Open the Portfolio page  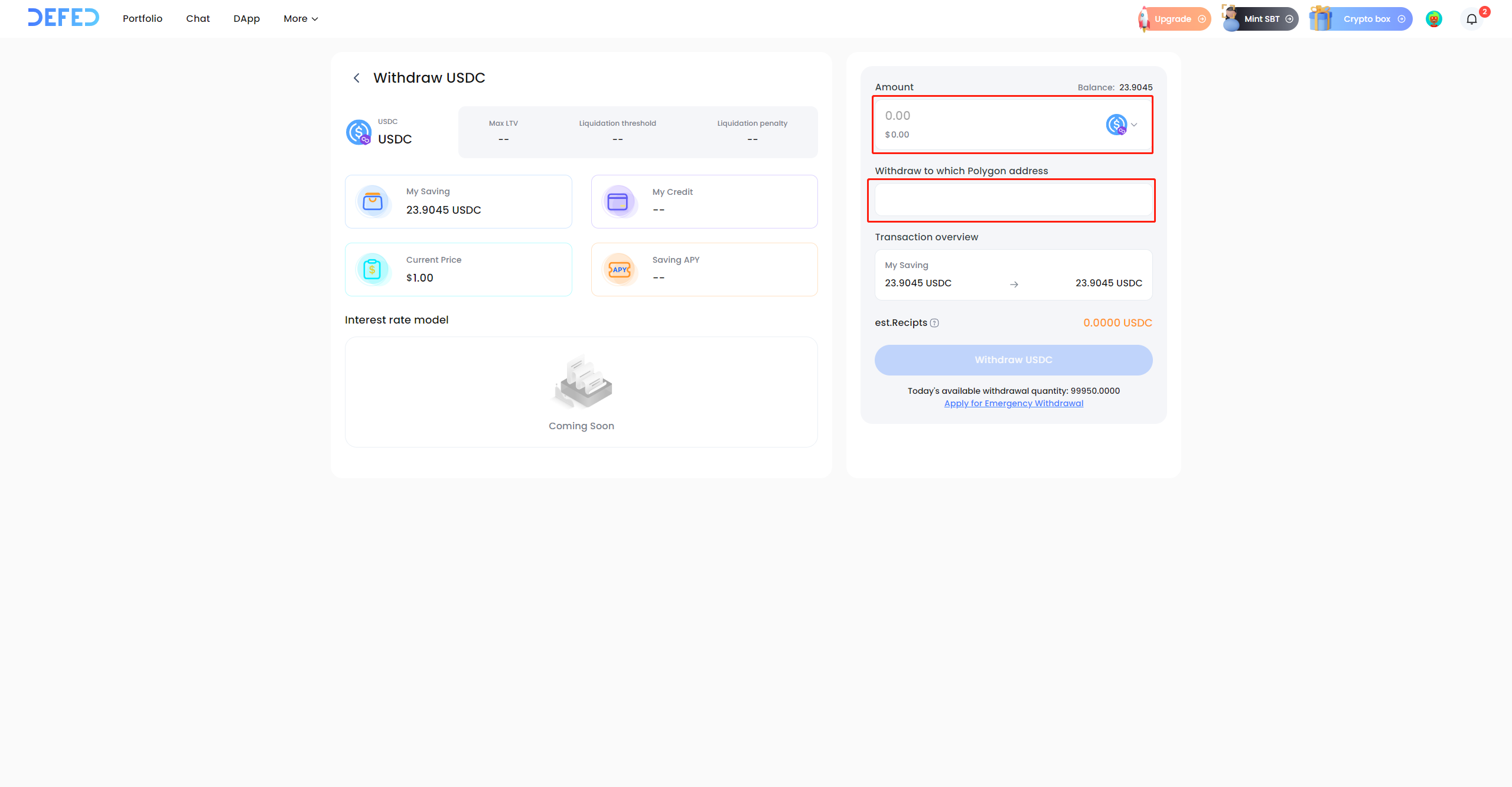pyautogui.click(x=142, y=19)
